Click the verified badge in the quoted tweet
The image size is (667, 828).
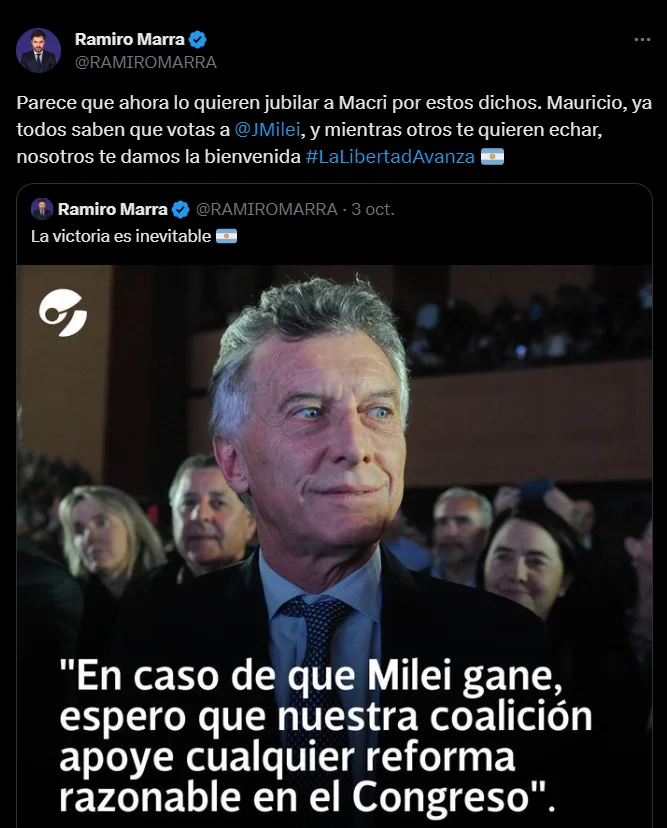[181, 210]
